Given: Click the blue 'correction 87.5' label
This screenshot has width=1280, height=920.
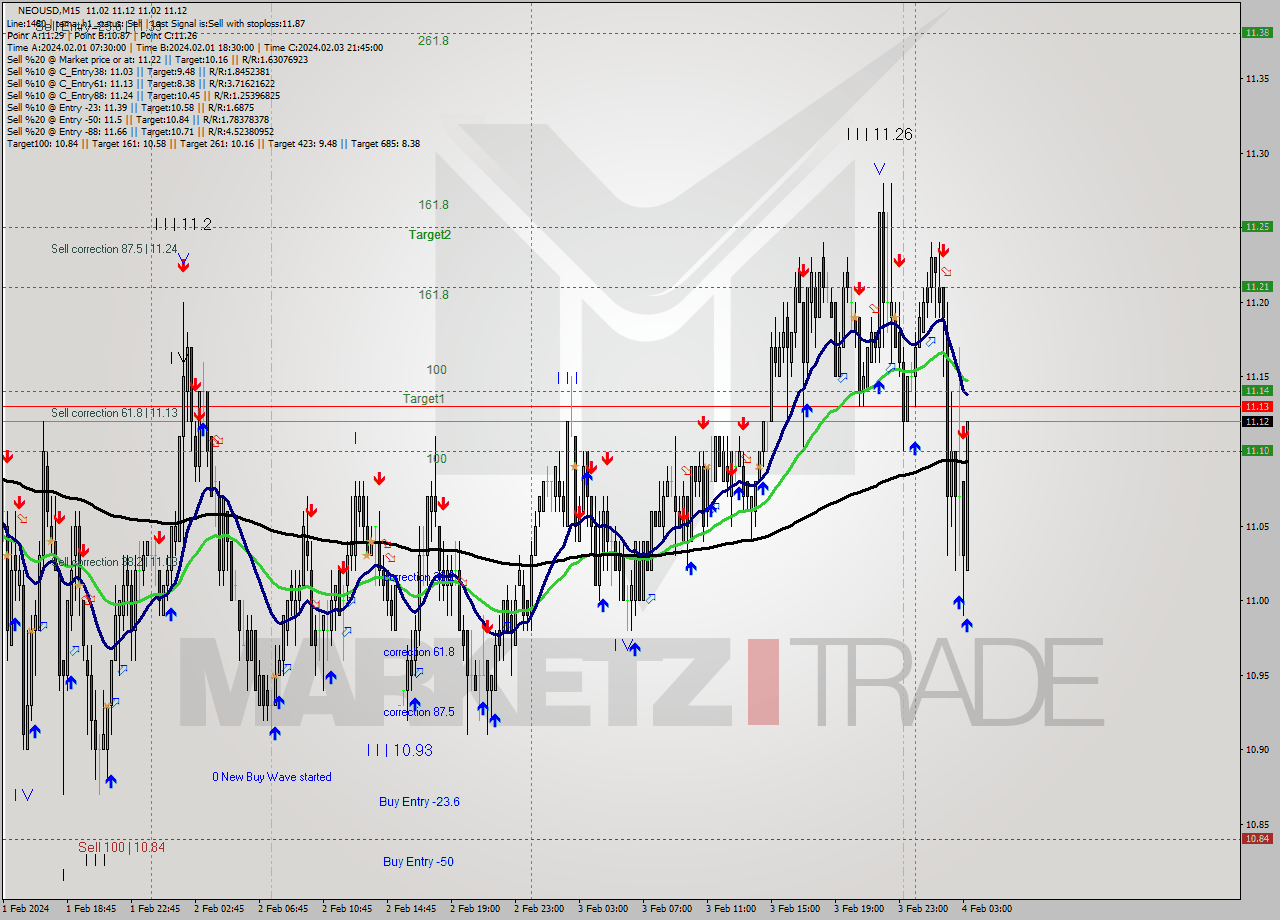Looking at the screenshot, I should pyautogui.click(x=419, y=712).
